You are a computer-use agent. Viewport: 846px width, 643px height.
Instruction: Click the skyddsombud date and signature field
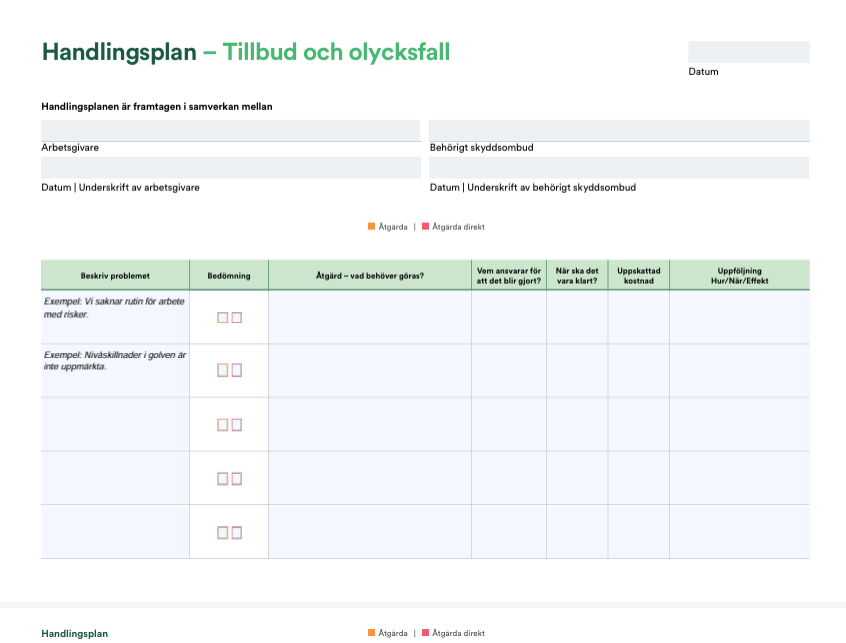pyautogui.click(x=618, y=168)
